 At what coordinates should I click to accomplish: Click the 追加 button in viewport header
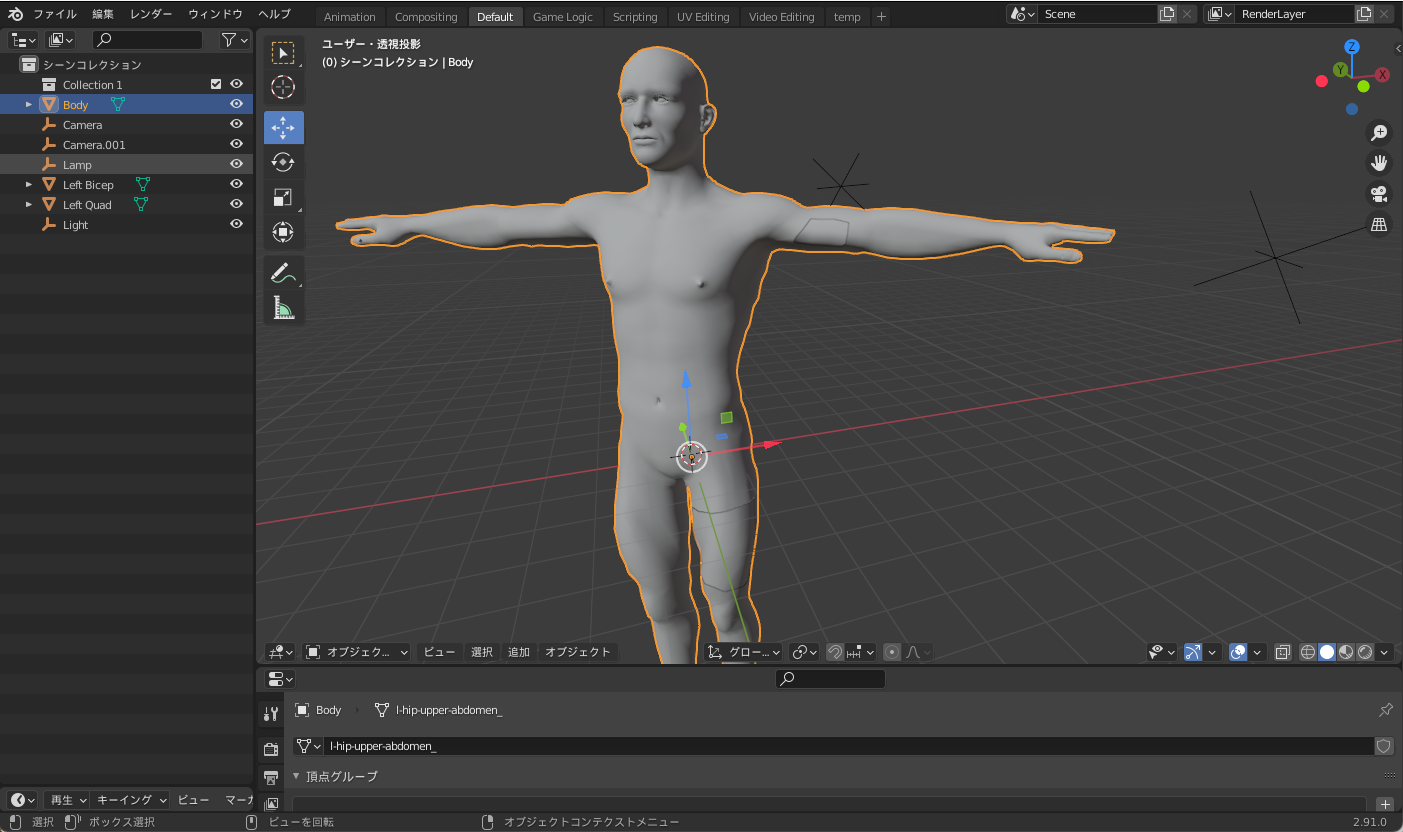coord(519,652)
